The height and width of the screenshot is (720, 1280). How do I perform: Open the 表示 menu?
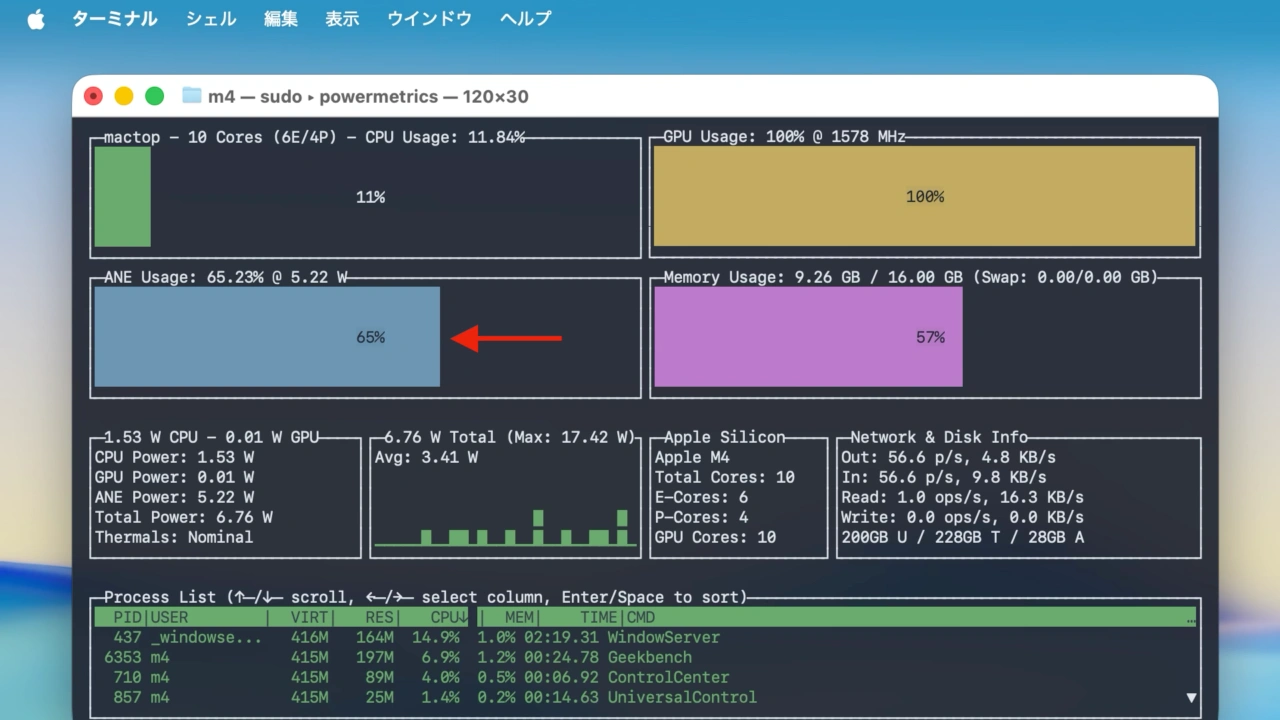tap(342, 19)
